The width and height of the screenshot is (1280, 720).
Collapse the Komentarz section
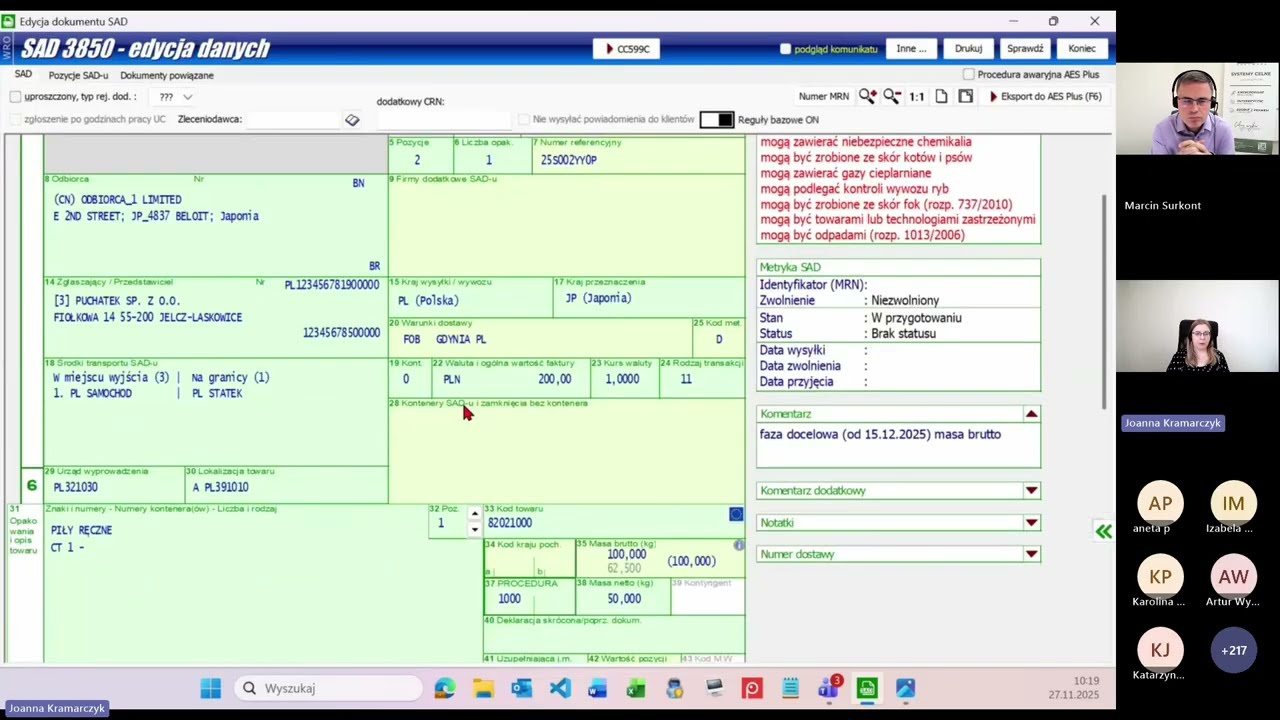click(1031, 414)
